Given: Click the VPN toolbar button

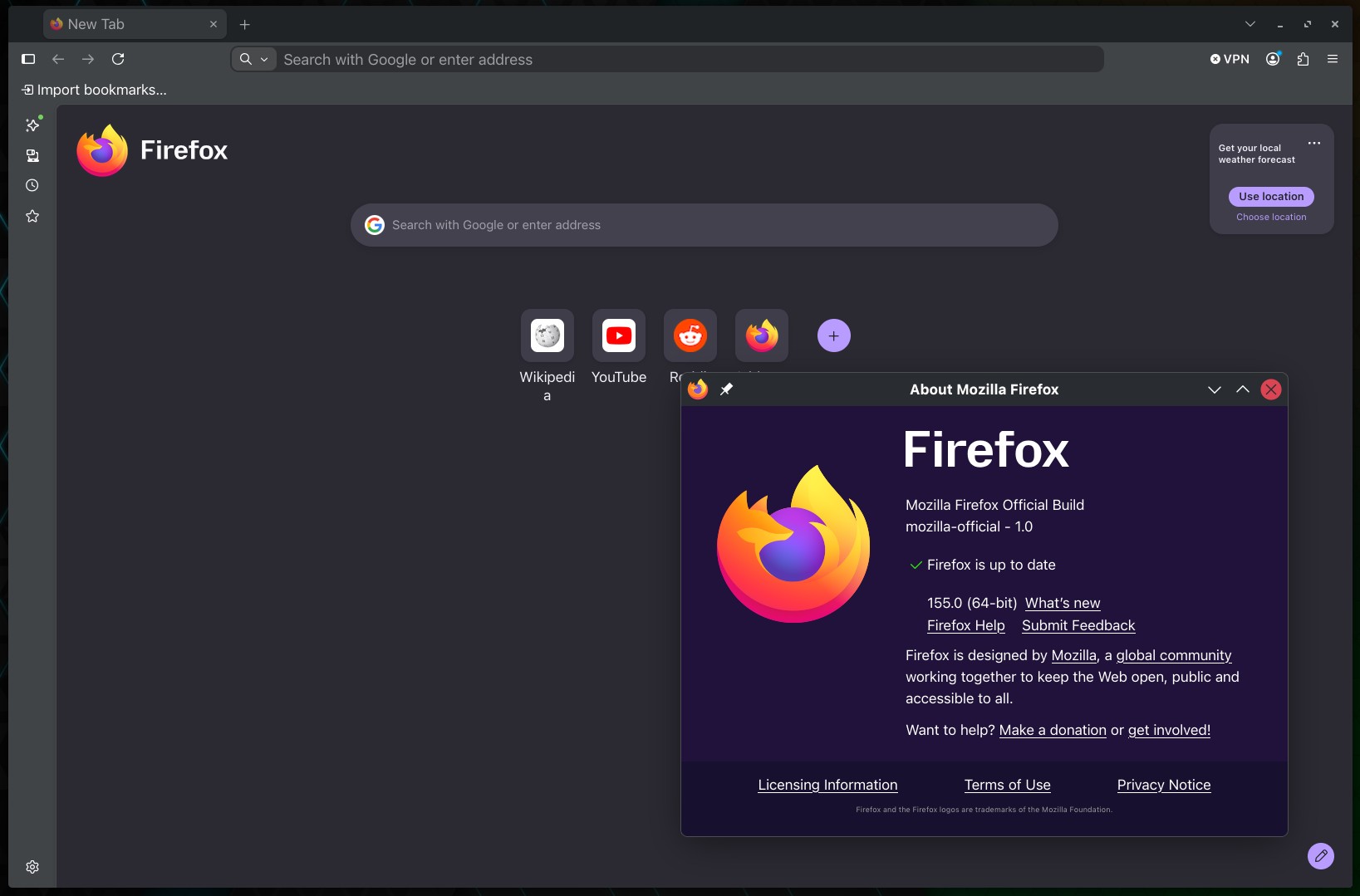Looking at the screenshot, I should coord(1230,59).
